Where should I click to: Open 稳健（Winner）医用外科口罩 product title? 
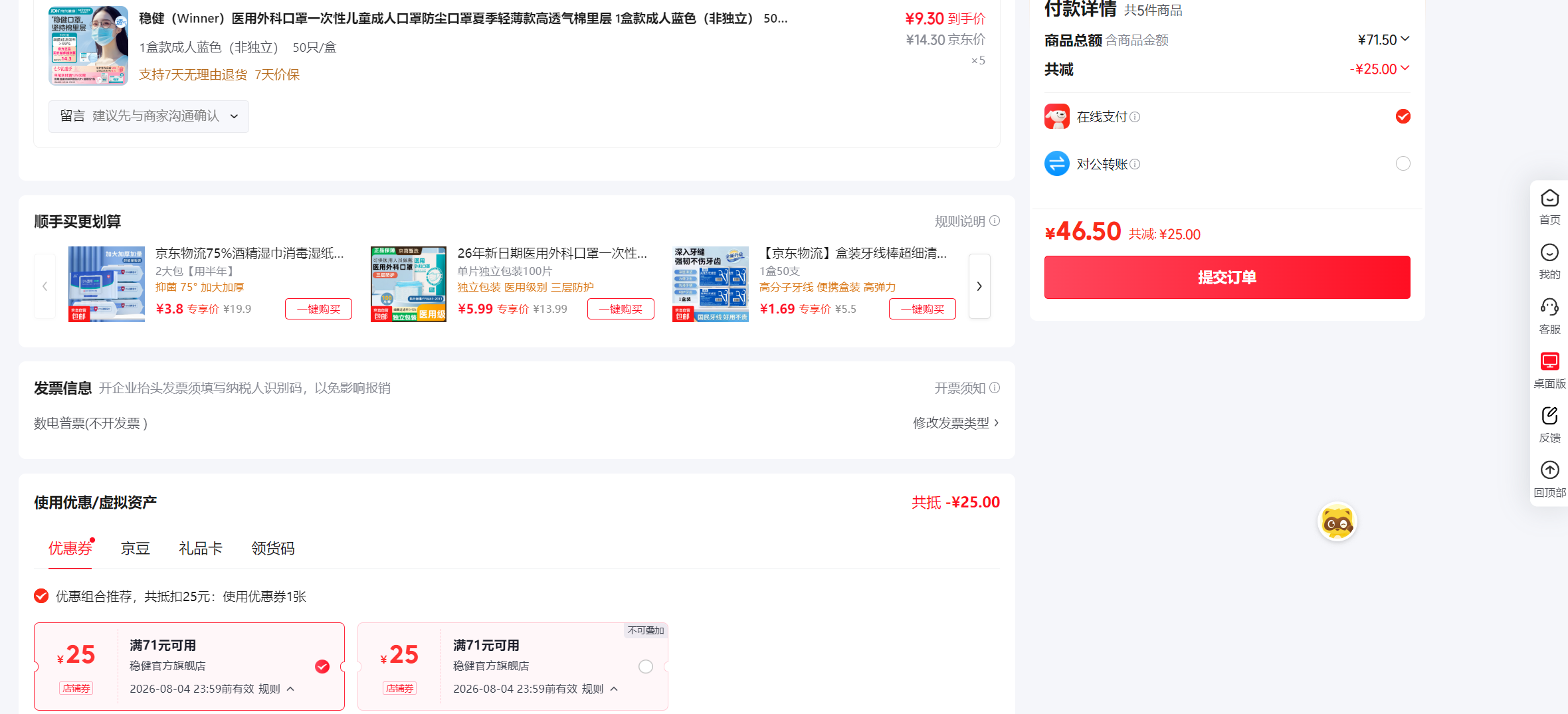pos(463,19)
